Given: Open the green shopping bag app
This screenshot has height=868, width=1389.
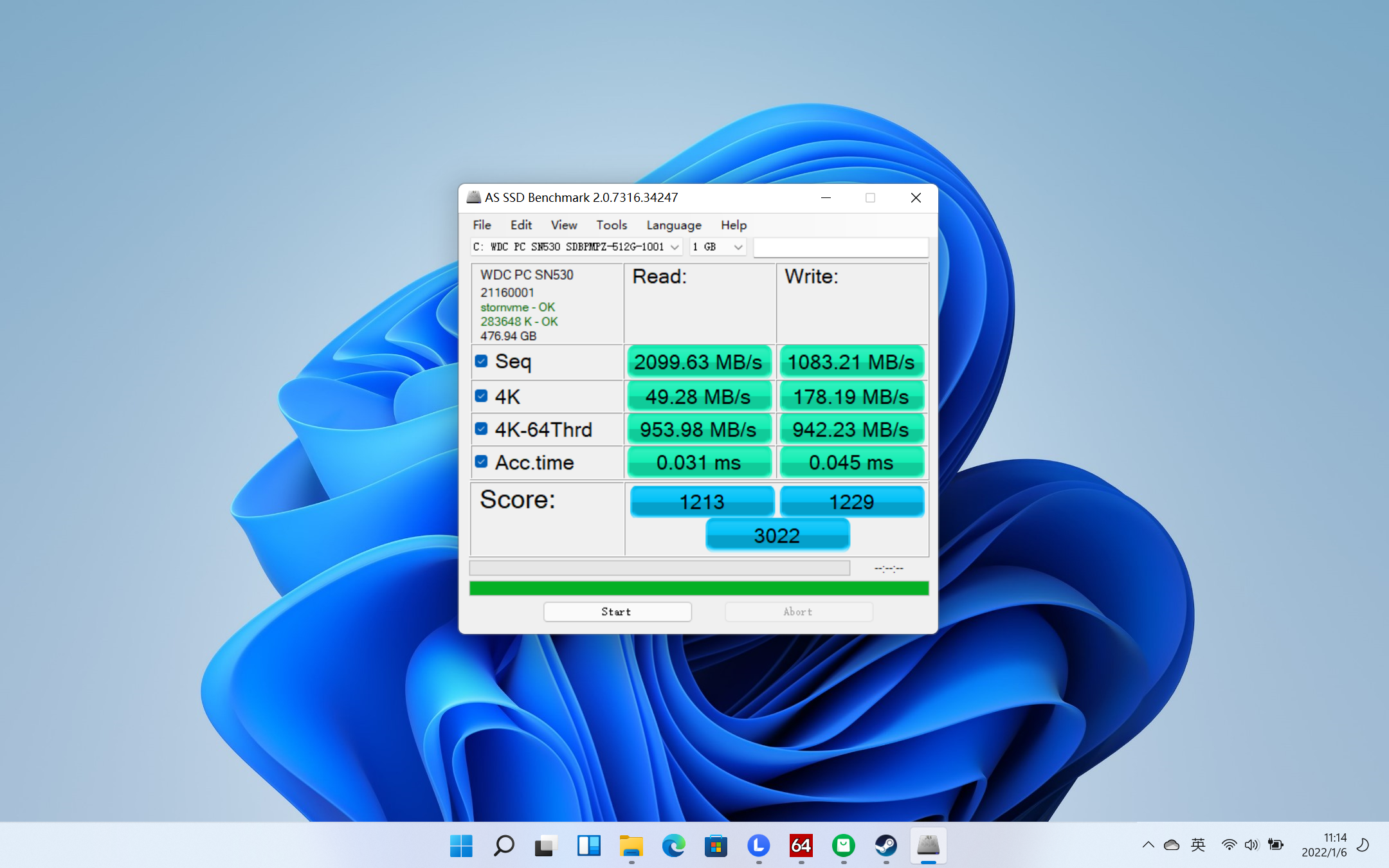Looking at the screenshot, I should point(843,845).
